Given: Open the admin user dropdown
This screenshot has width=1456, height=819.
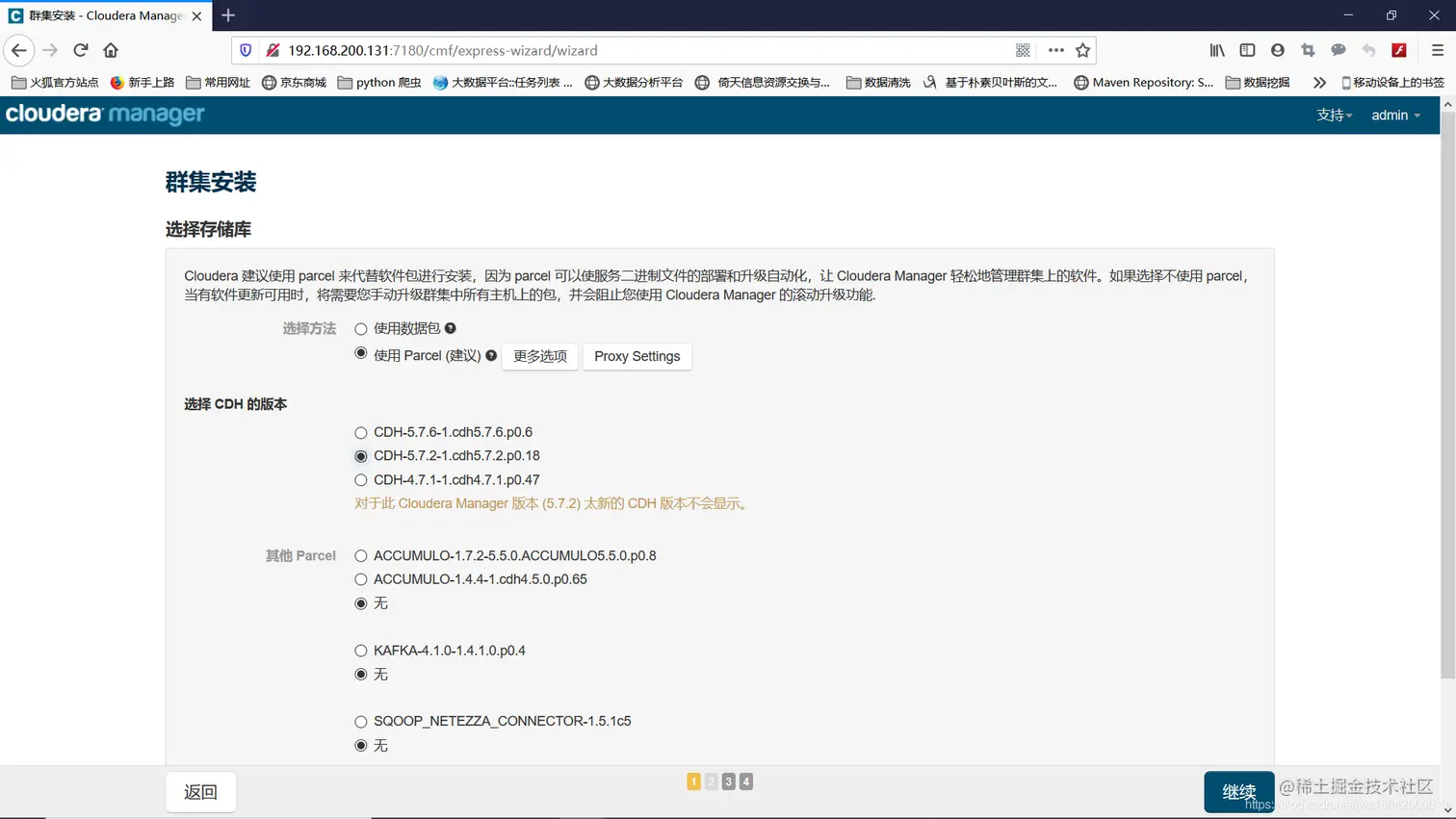Looking at the screenshot, I should (x=1395, y=115).
